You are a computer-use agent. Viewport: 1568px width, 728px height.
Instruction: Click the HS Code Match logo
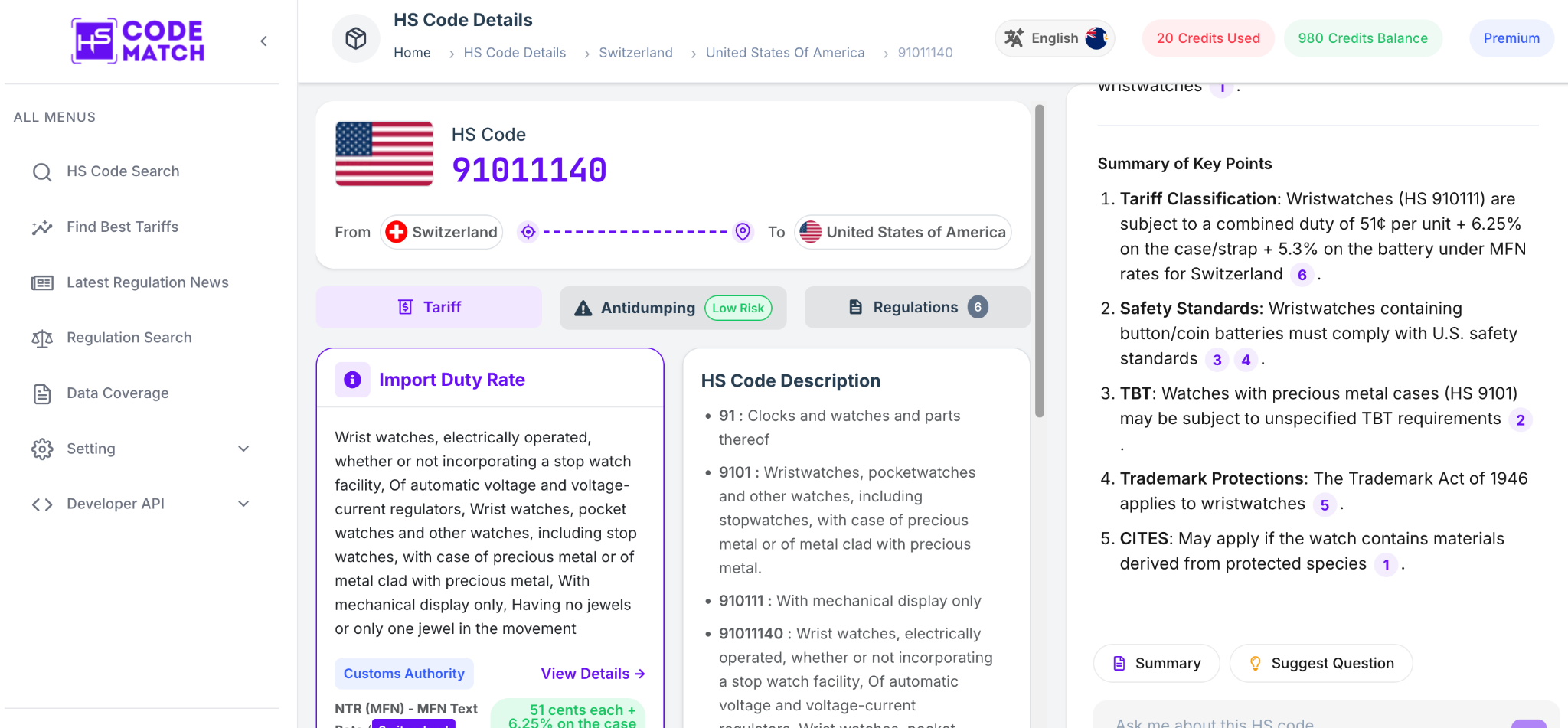[138, 41]
